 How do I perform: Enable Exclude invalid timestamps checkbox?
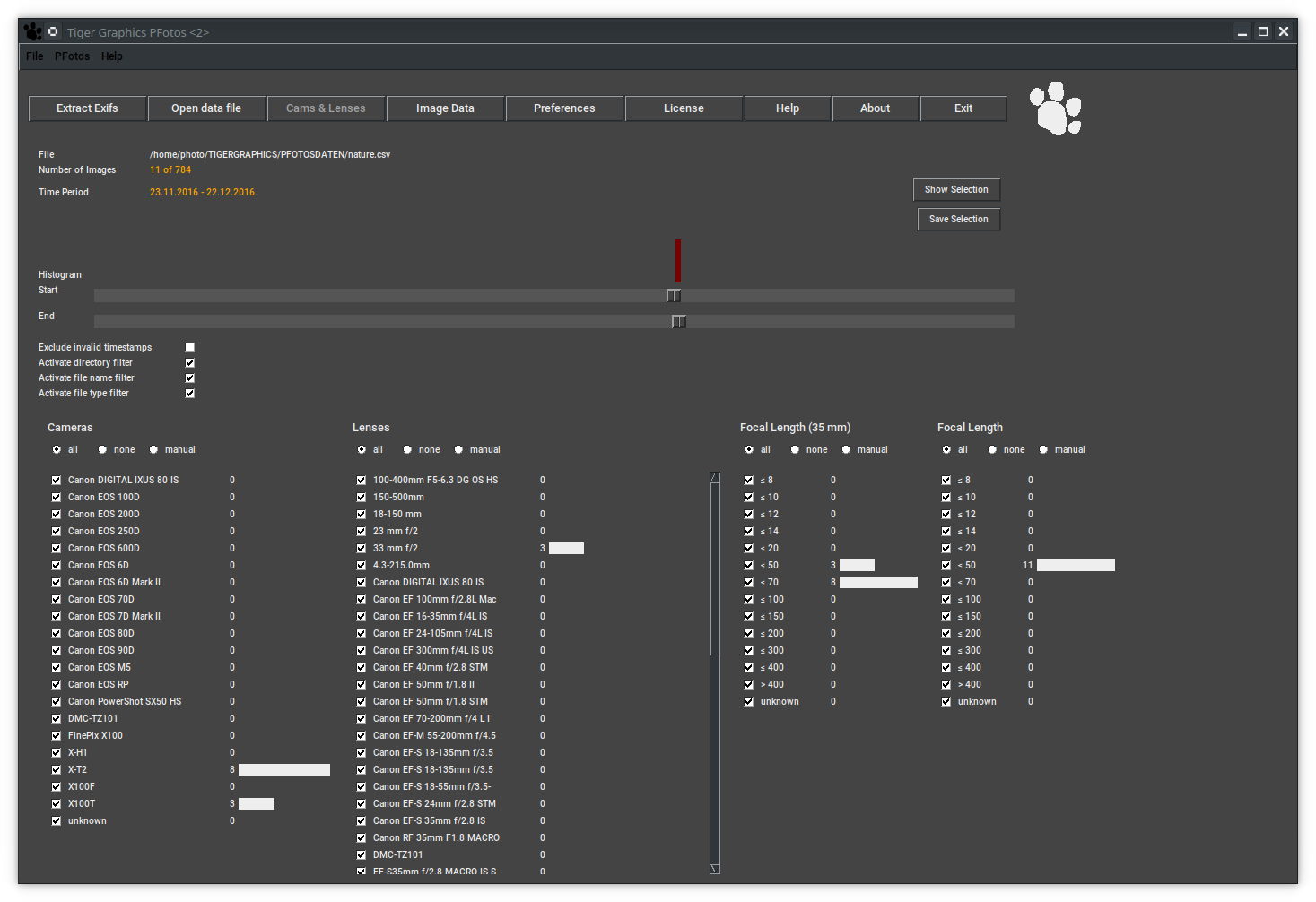pyautogui.click(x=190, y=348)
